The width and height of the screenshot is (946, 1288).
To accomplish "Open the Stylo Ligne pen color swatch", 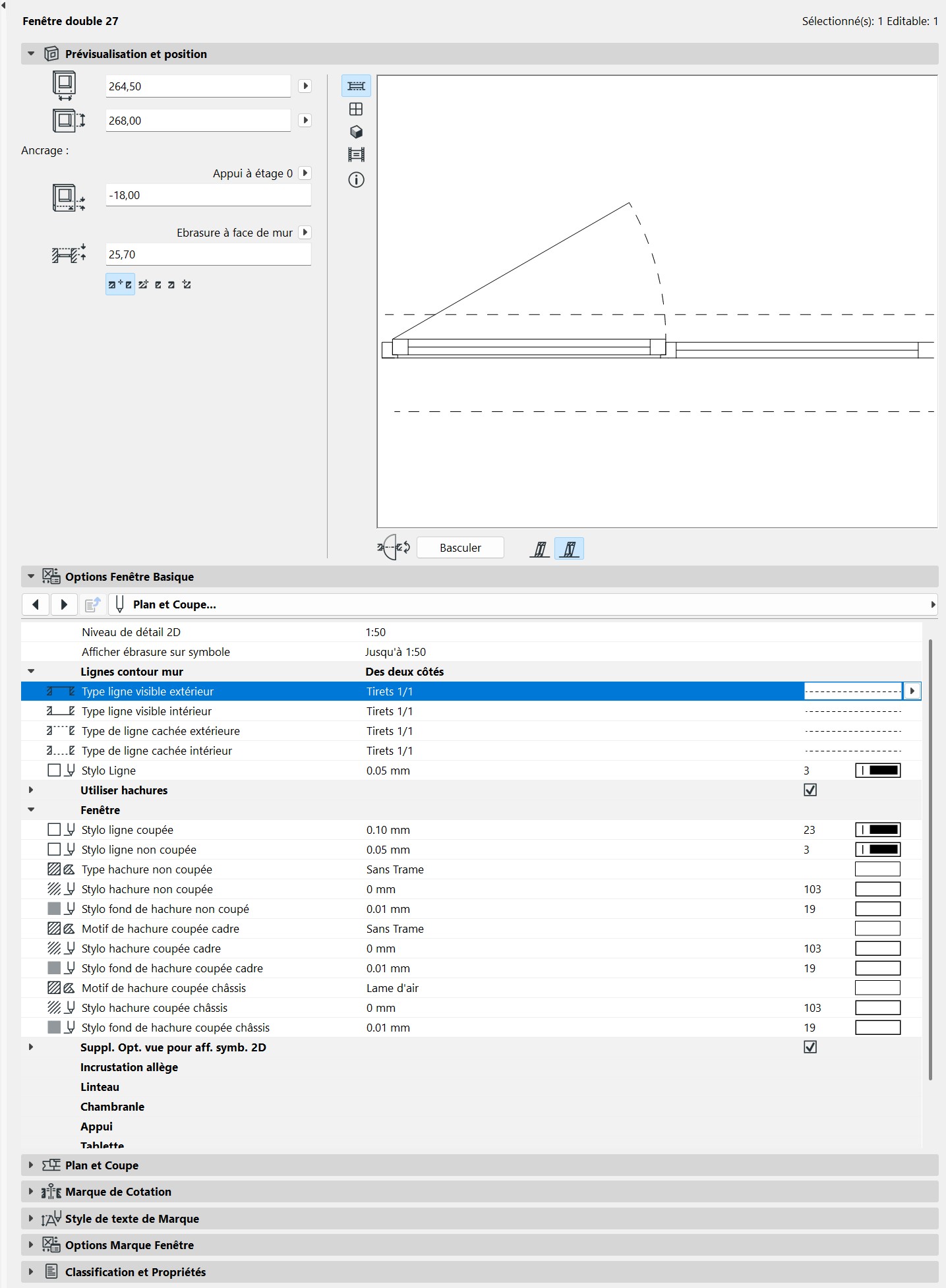I will pyautogui.click(x=878, y=770).
